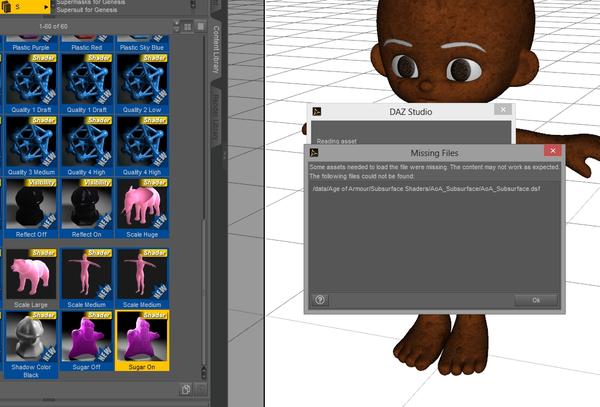Confirm the Missing Files dialog with Ok
This screenshot has height=407, width=600.
click(536, 300)
